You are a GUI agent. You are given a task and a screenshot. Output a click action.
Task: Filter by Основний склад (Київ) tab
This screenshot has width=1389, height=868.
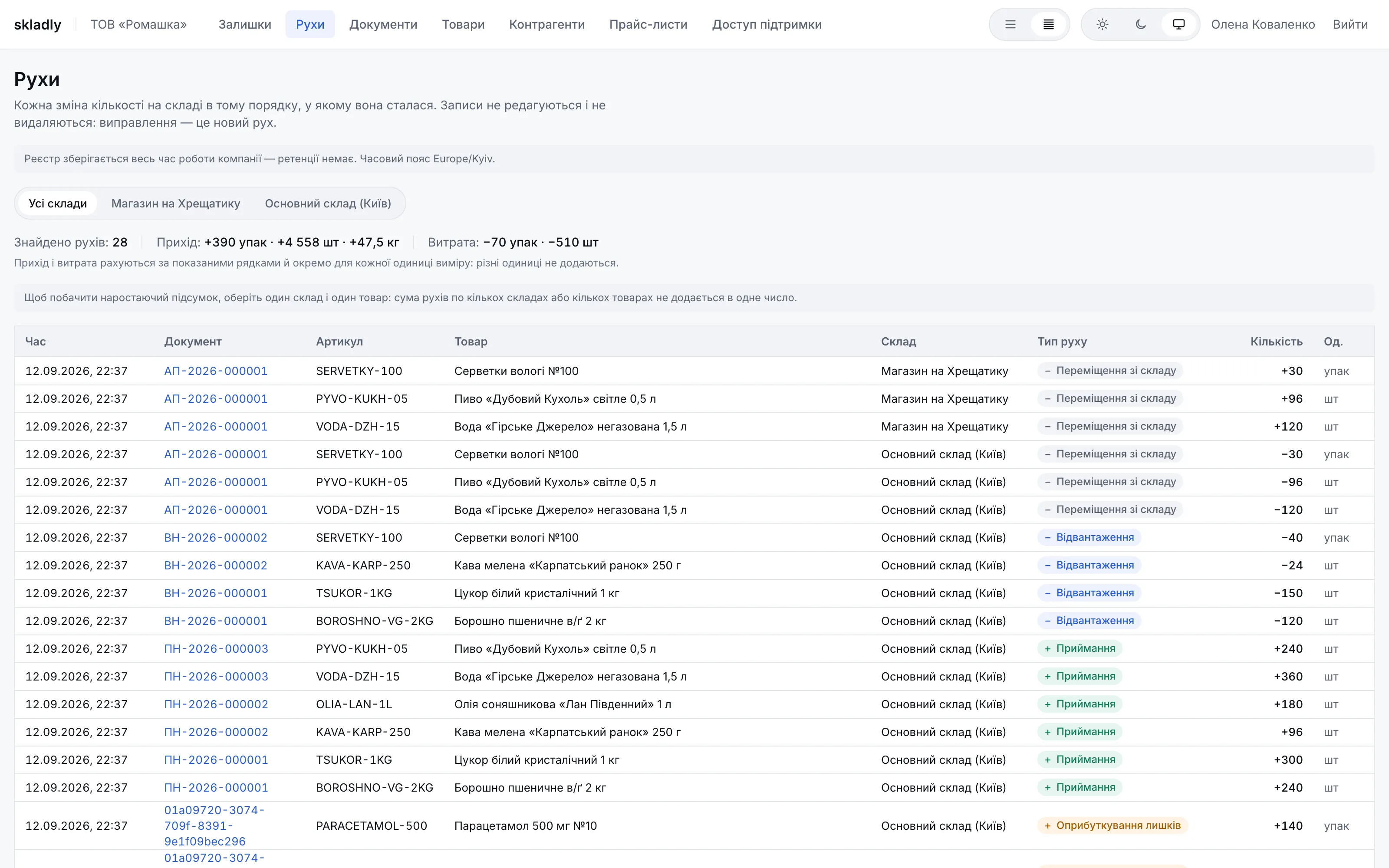pos(328,203)
